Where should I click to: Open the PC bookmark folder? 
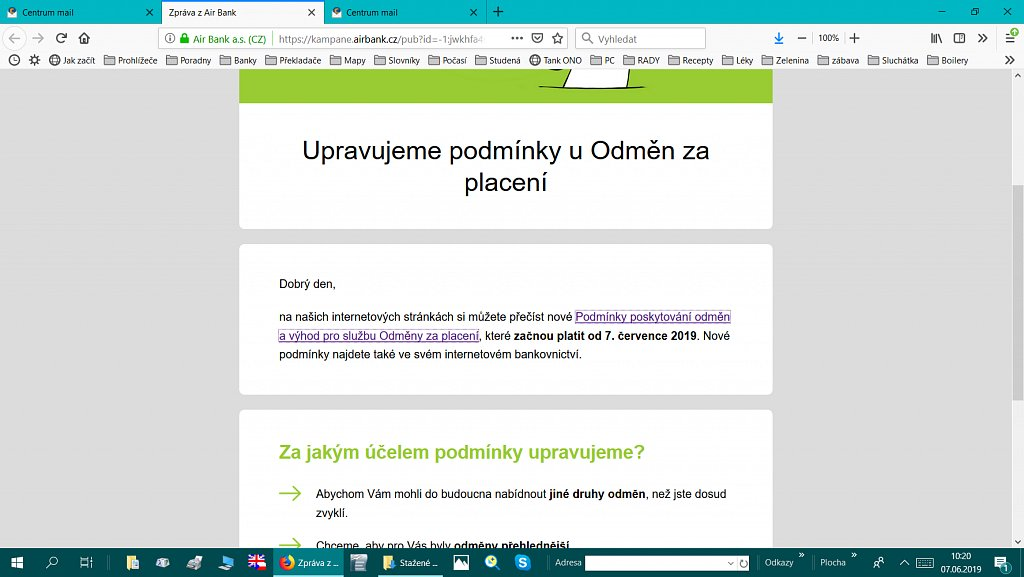(x=603, y=60)
